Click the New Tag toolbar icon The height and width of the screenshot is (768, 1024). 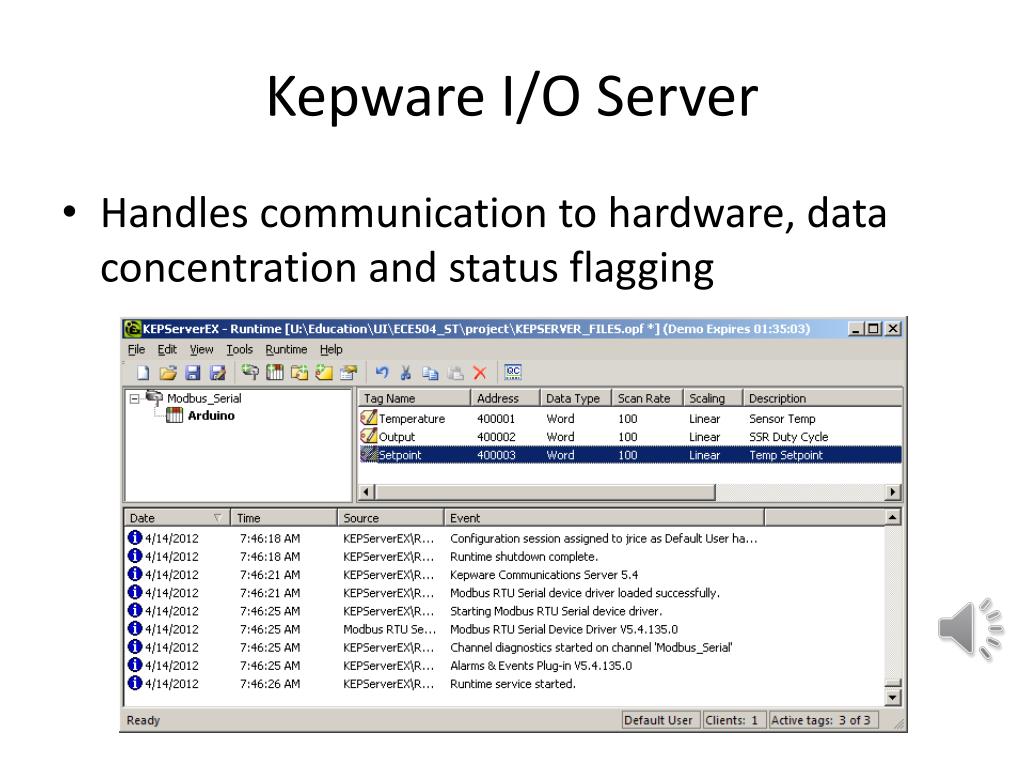tap(324, 372)
